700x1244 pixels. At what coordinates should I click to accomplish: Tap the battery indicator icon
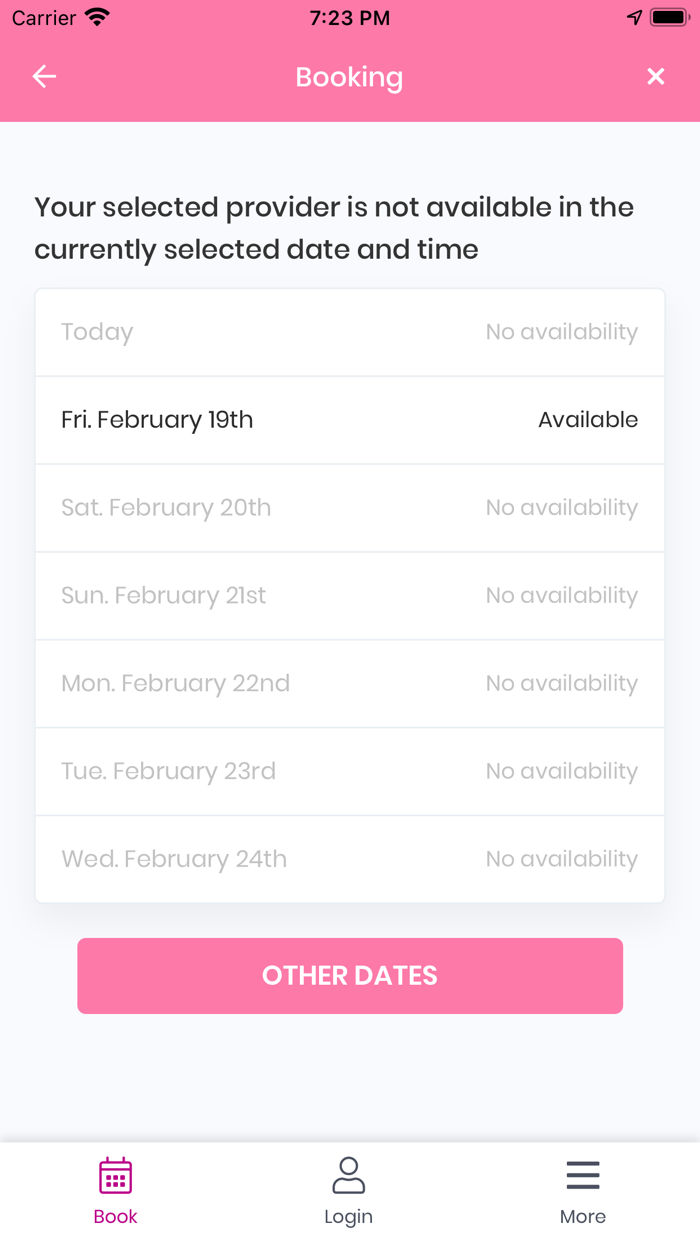(667, 18)
